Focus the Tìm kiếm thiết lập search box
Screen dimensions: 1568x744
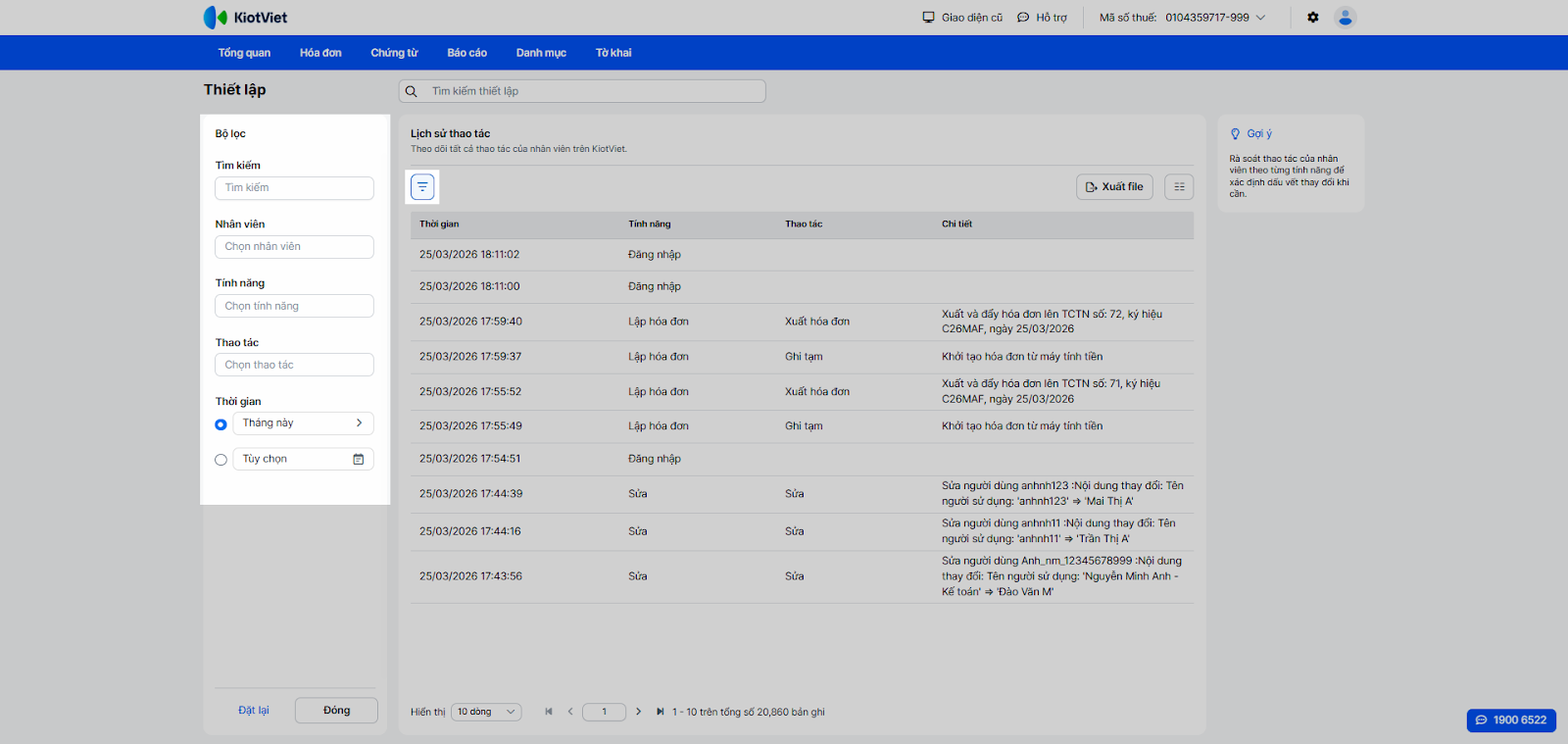tap(588, 91)
